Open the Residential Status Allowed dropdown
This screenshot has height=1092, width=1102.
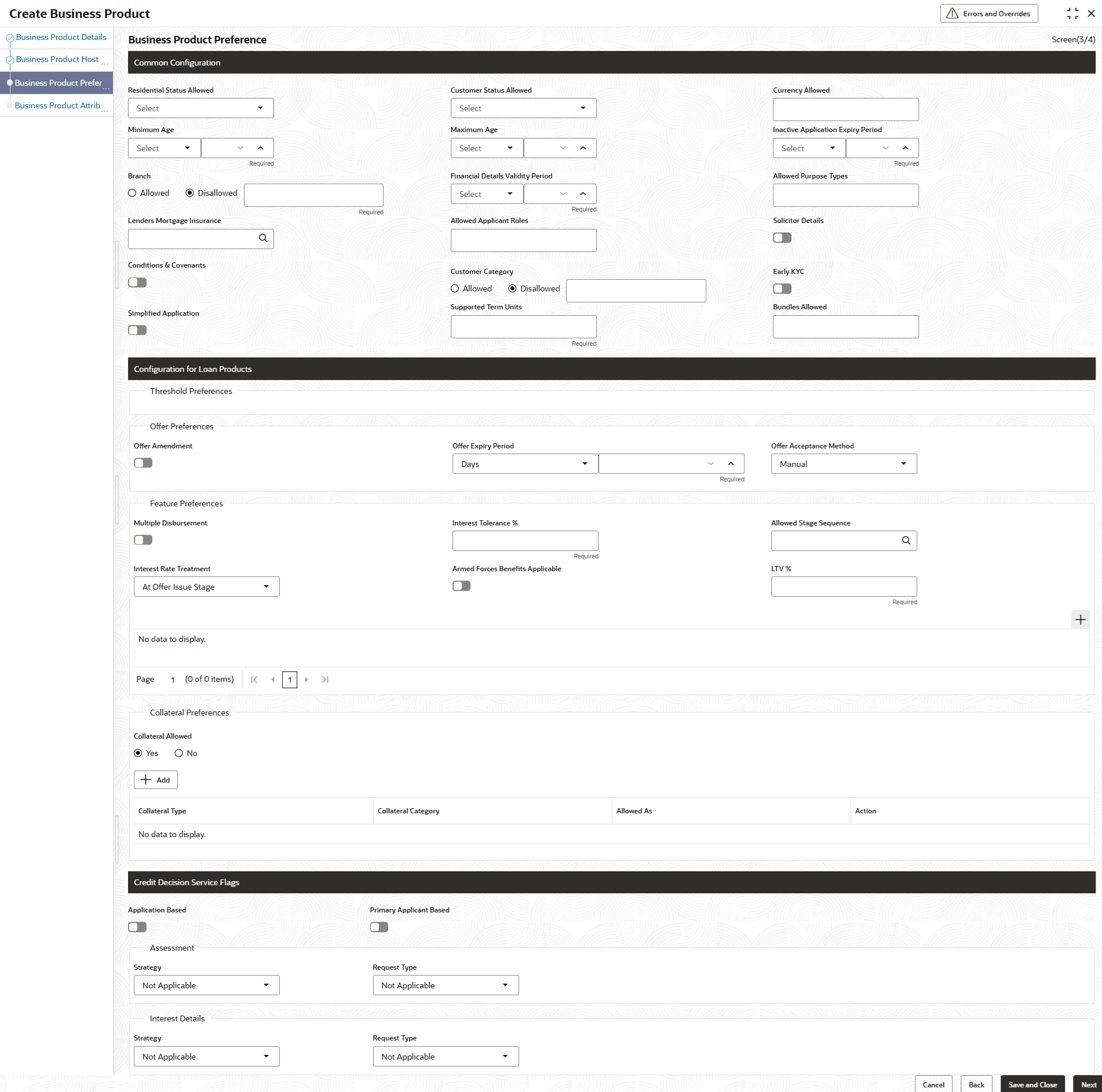[x=200, y=108]
